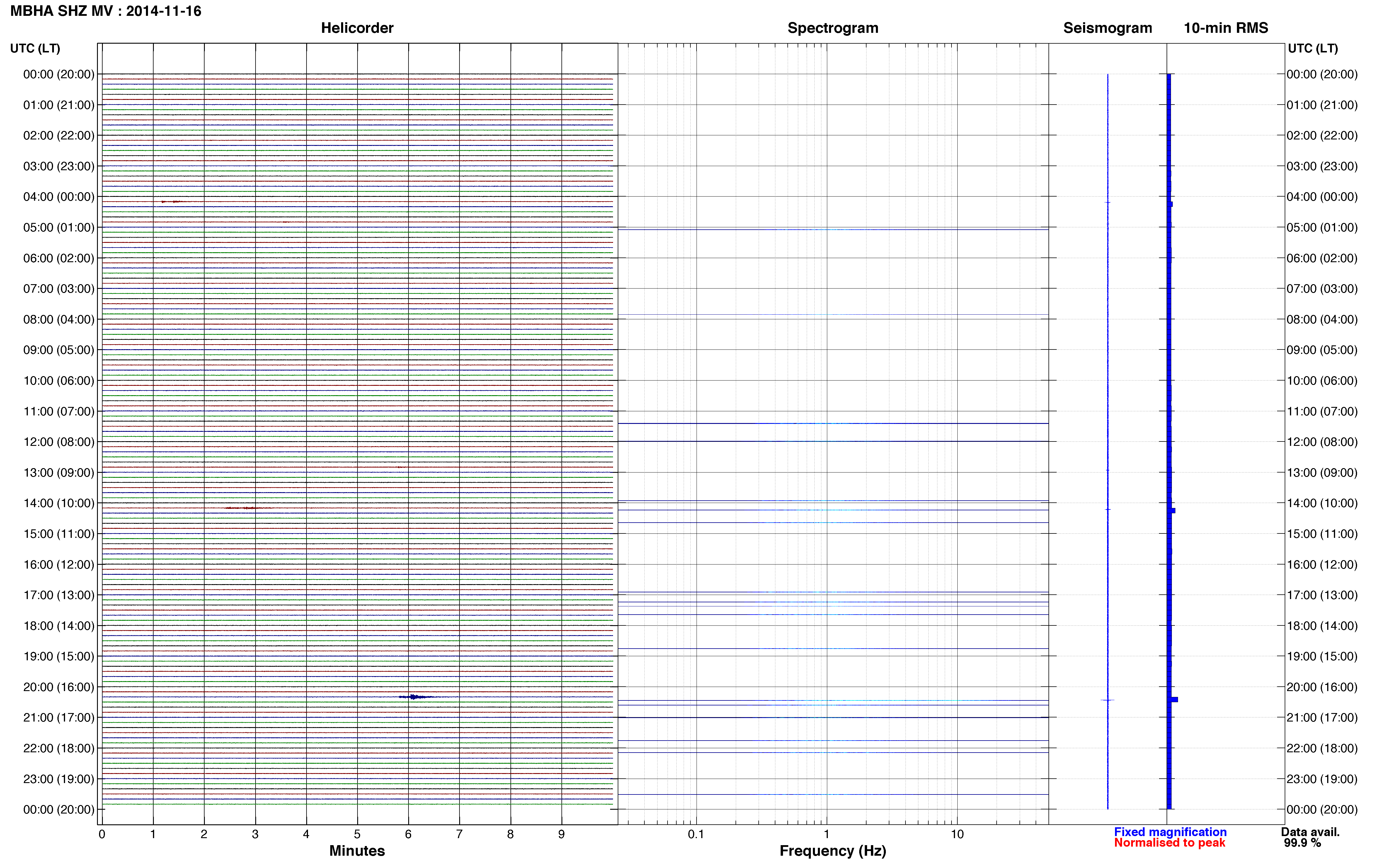Click the right 05:00 (01:00) time label
This screenshot has width=1389, height=868.
click(x=1322, y=227)
